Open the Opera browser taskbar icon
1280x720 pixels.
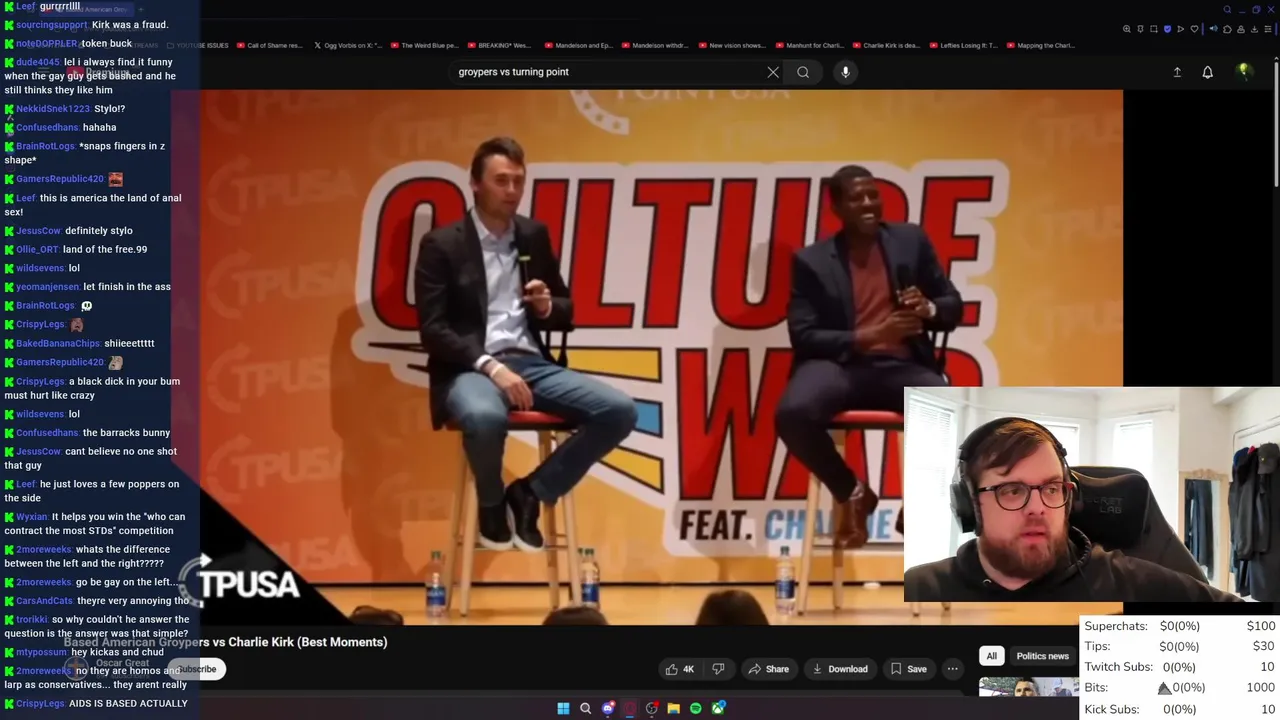[630, 708]
